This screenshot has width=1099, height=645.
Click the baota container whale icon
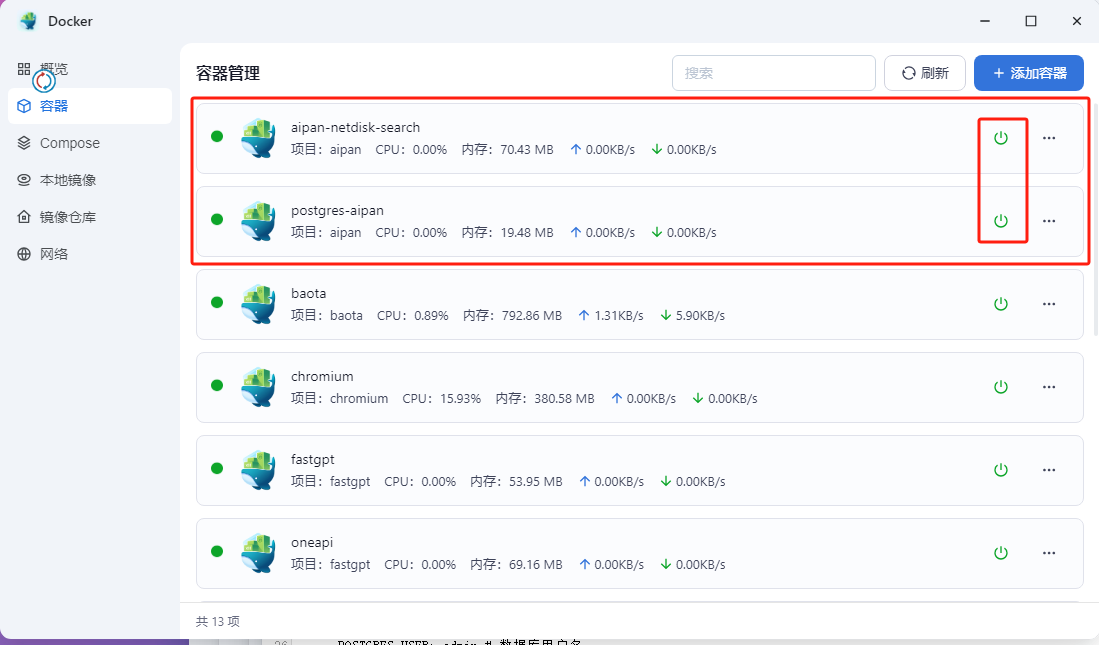pos(258,304)
